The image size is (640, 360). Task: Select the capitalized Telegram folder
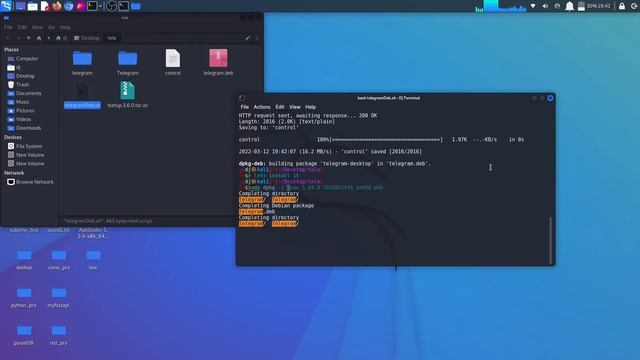[x=127, y=62]
